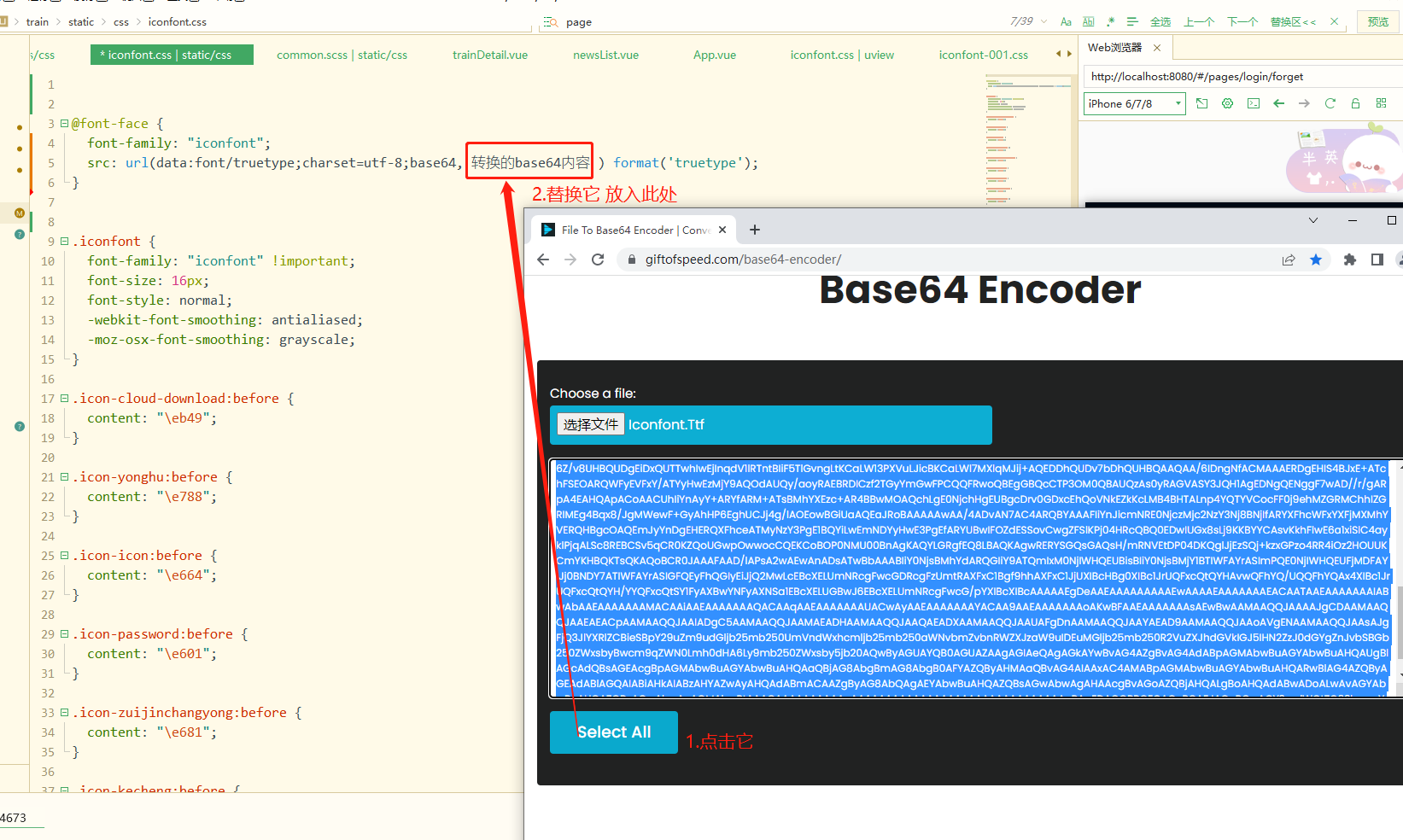The width and height of the screenshot is (1403, 840).
Task: Go to next match with 下一个
Action: (x=1242, y=22)
